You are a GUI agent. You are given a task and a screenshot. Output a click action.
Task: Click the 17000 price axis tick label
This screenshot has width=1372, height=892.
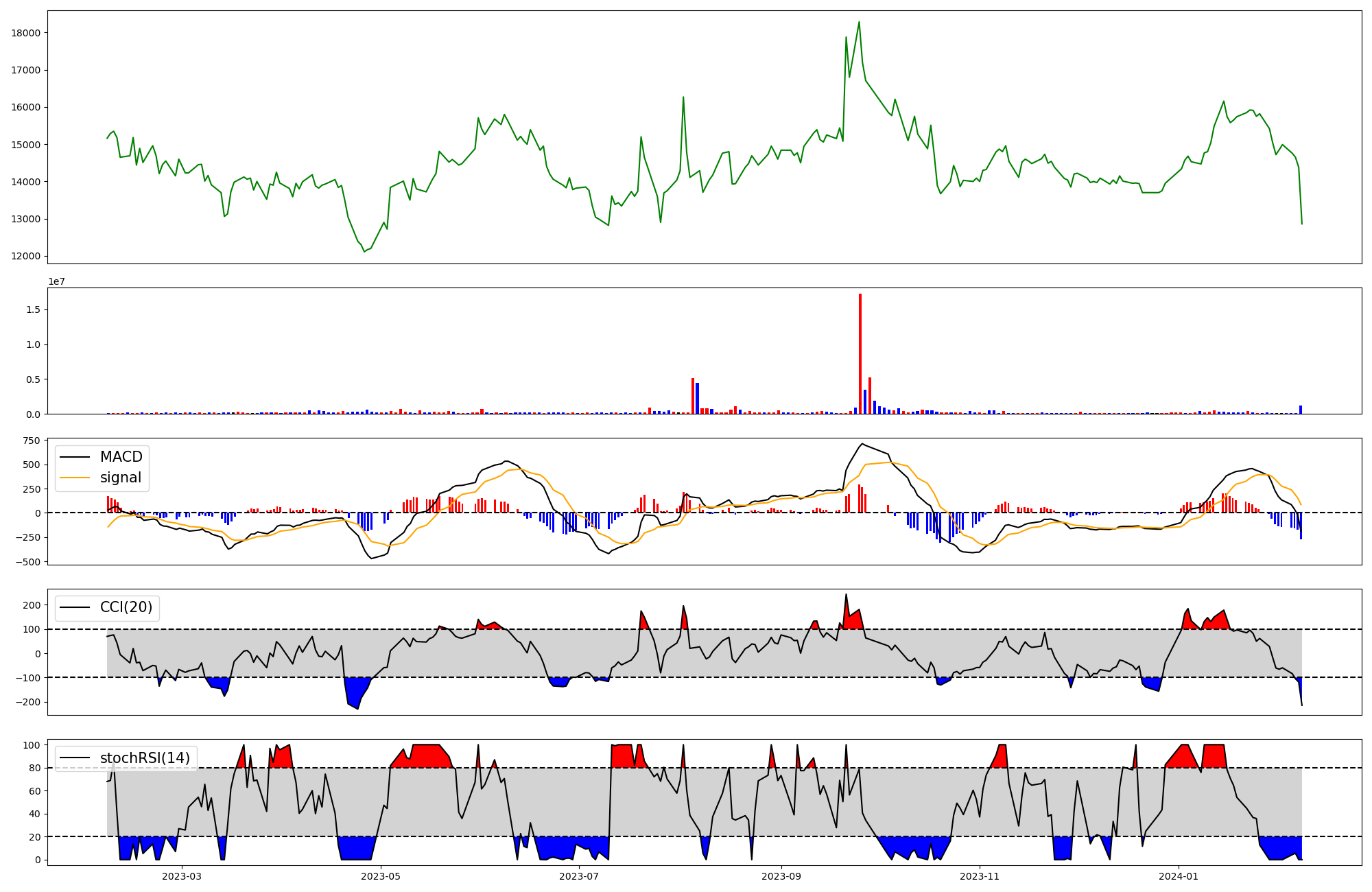point(25,70)
